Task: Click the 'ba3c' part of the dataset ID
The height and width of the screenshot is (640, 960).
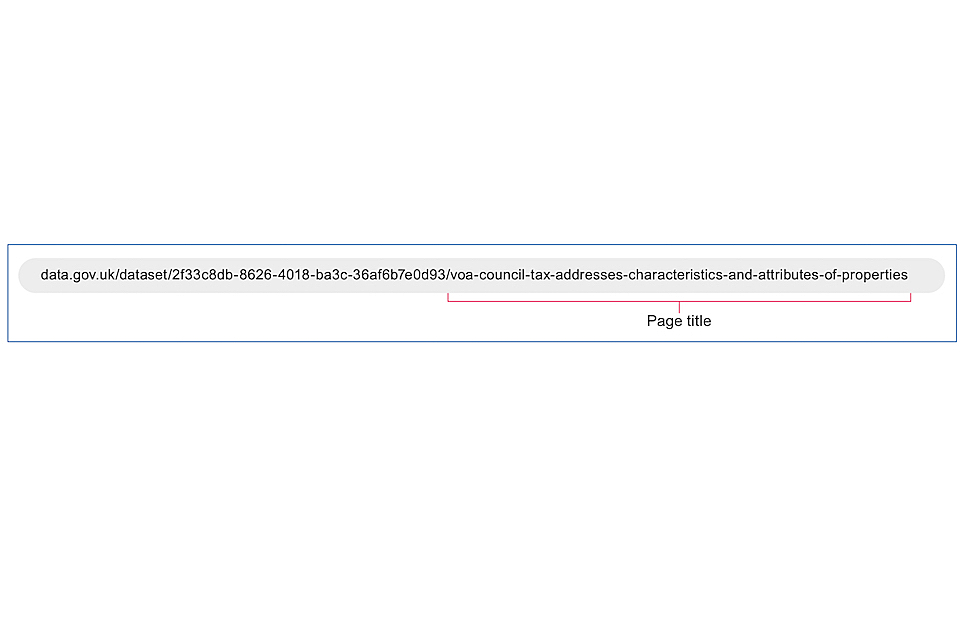Action: pyautogui.click(x=331, y=275)
